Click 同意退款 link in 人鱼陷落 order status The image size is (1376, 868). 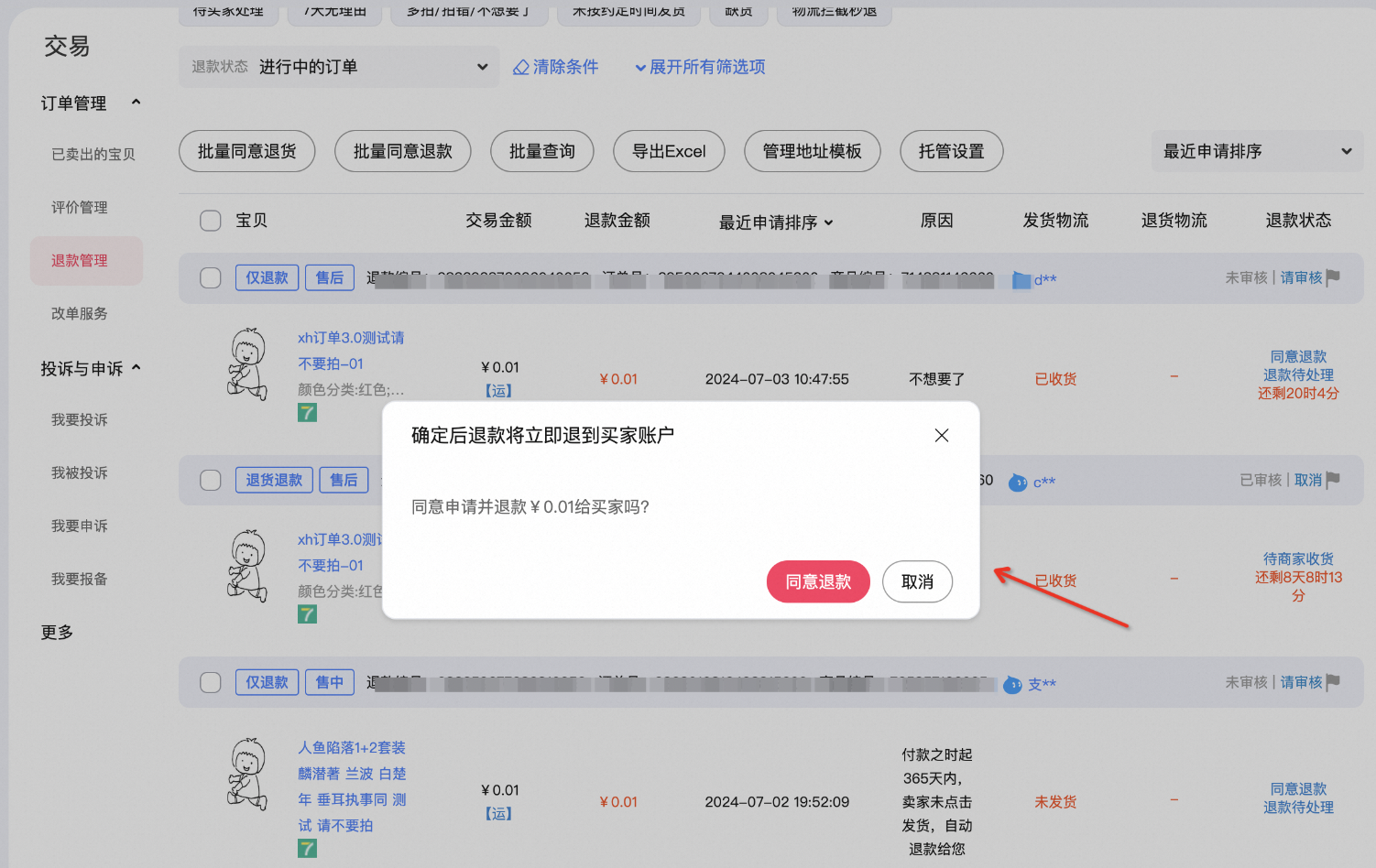click(x=1298, y=789)
